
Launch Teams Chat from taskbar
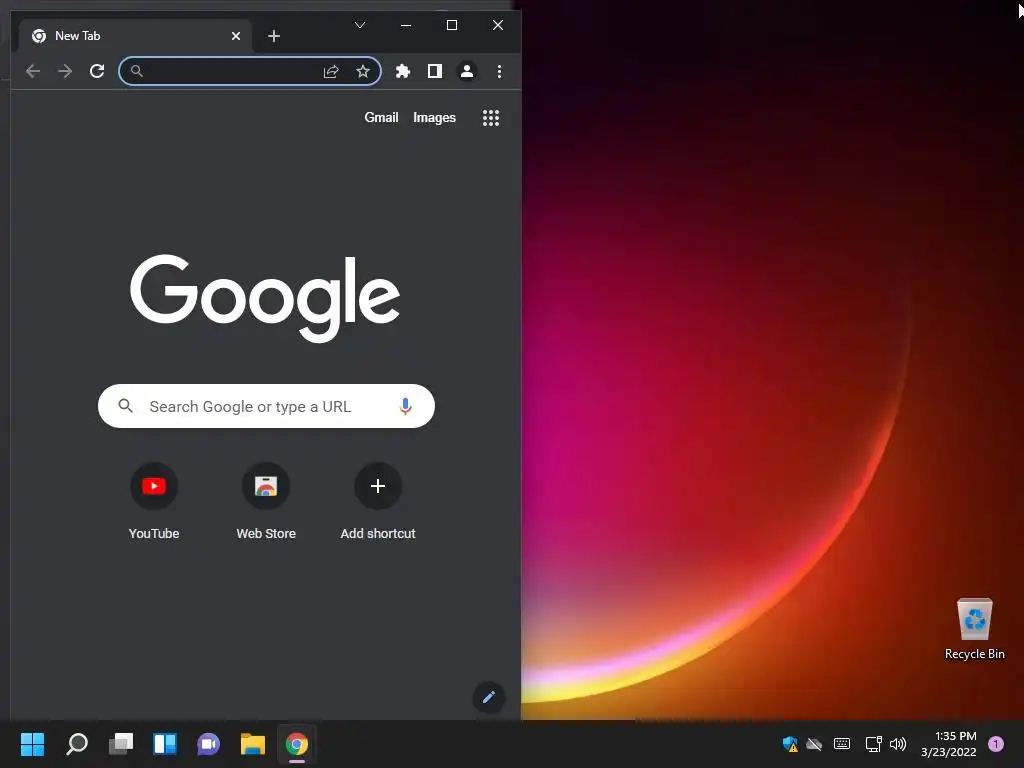coord(208,744)
